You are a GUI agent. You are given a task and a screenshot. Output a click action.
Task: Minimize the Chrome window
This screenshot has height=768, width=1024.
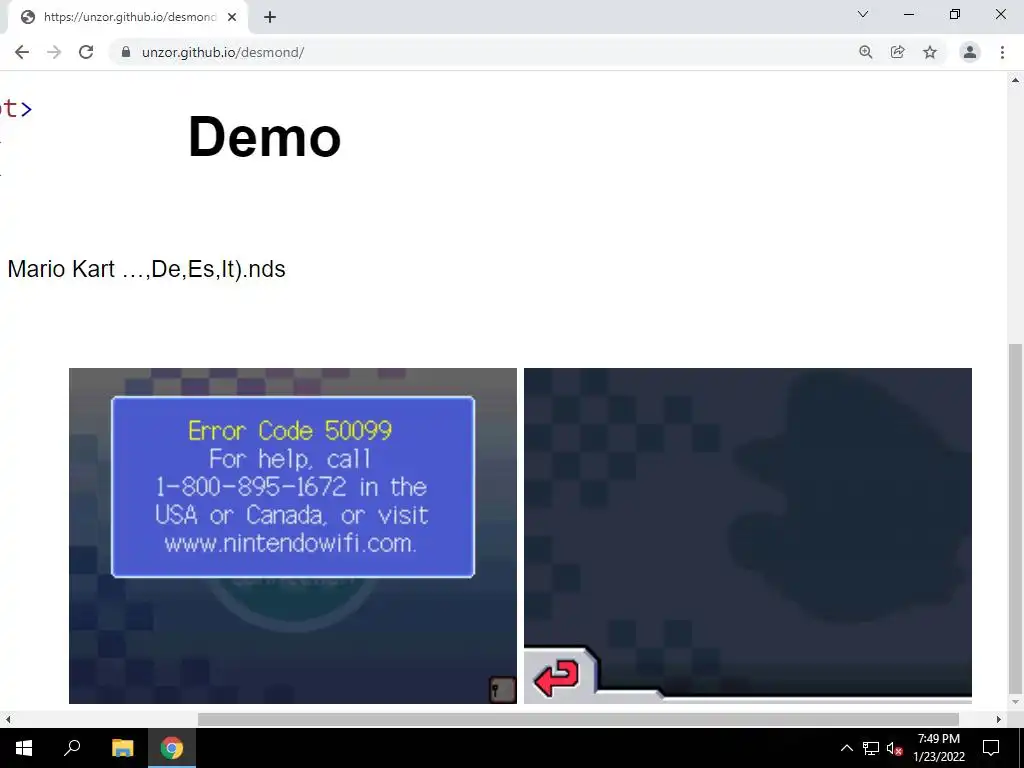909,14
